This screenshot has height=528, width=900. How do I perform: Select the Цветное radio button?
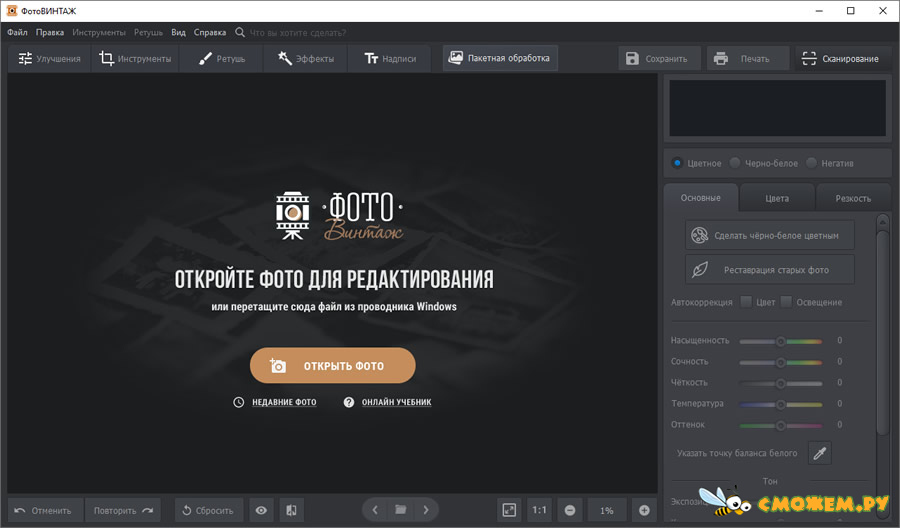pos(677,163)
